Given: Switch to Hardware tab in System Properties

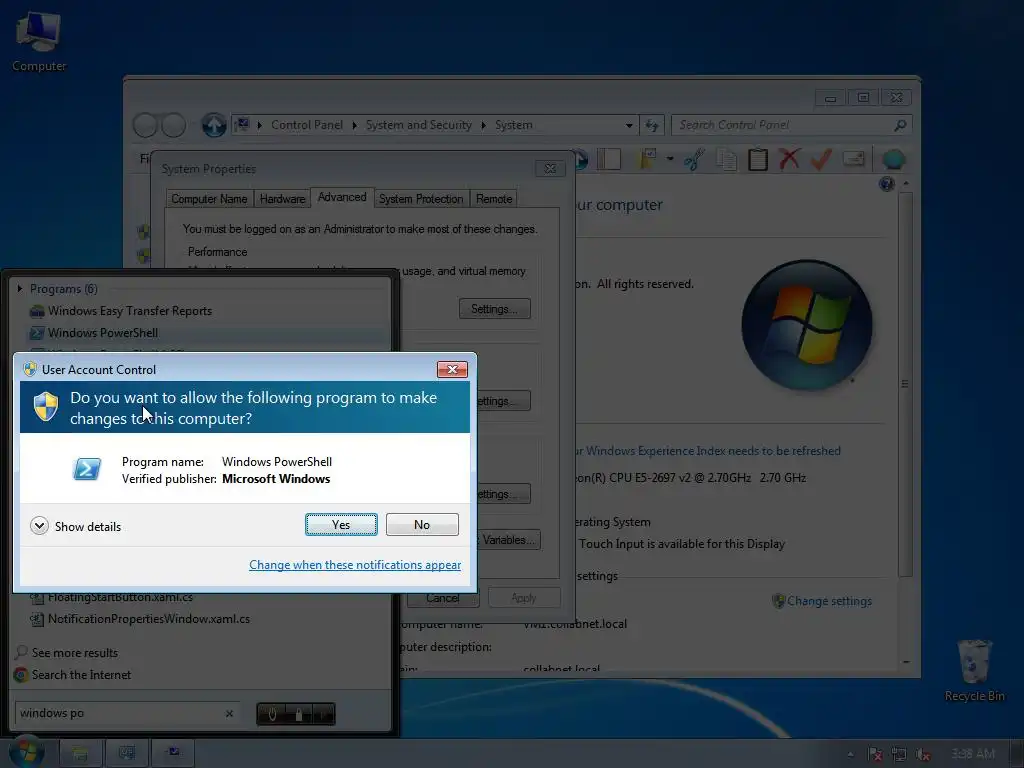Looking at the screenshot, I should 282,199.
